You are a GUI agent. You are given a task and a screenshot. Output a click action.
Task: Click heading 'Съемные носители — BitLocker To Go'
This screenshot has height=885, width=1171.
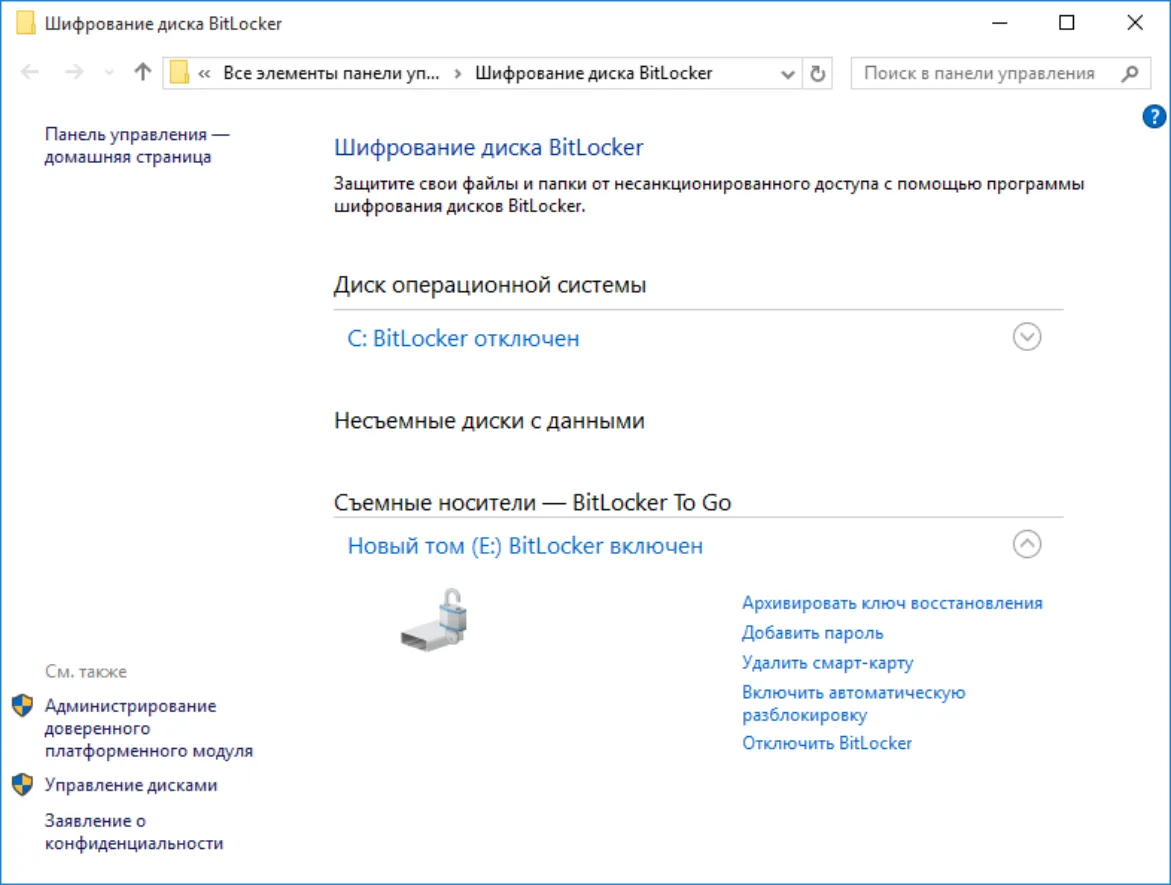532,503
